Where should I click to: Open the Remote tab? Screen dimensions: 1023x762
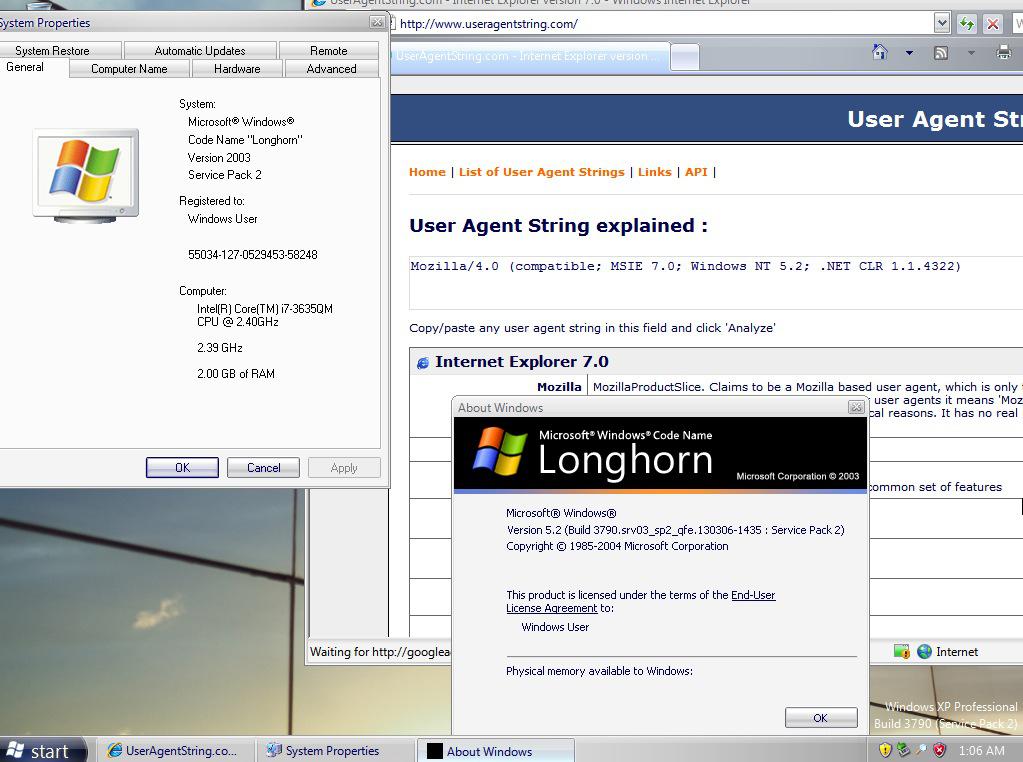[x=328, y=50]
